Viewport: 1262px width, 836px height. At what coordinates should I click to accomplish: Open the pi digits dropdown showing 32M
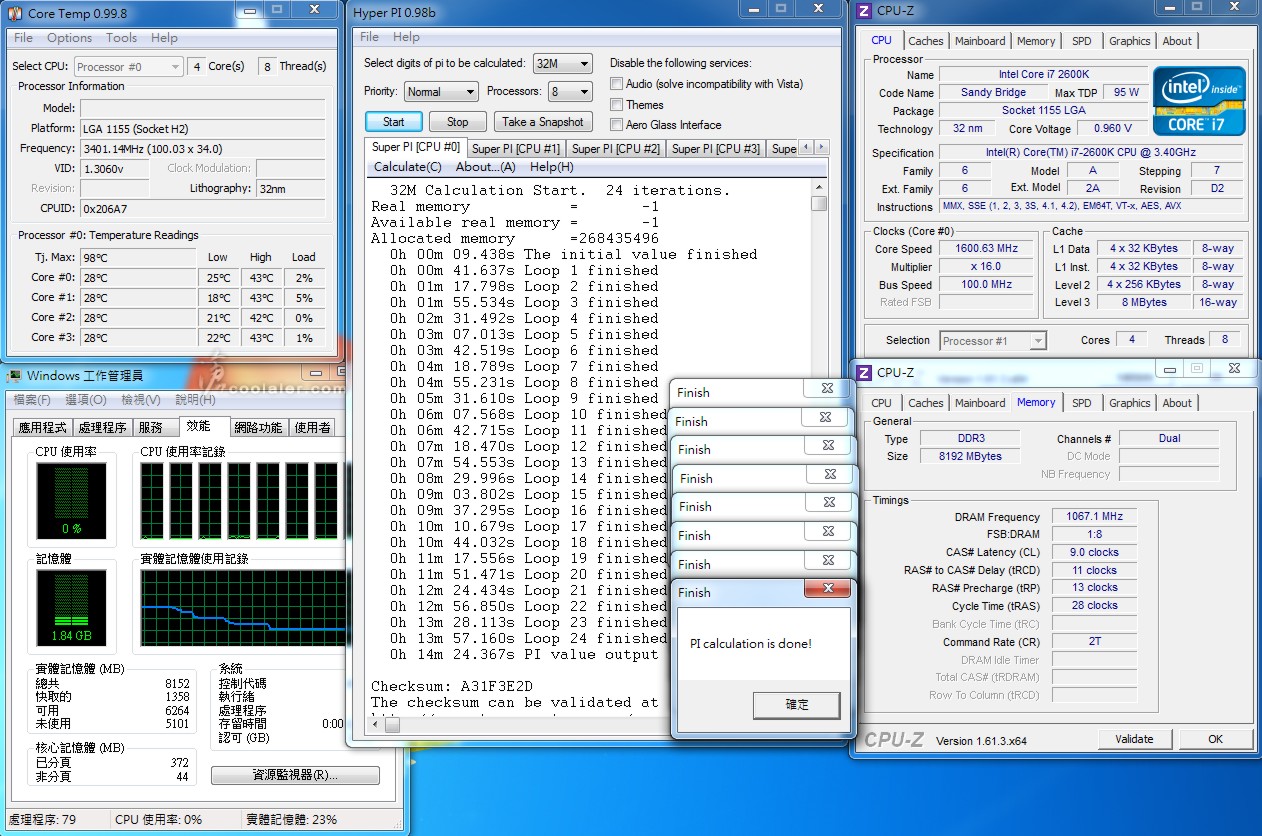click(563, 63)
